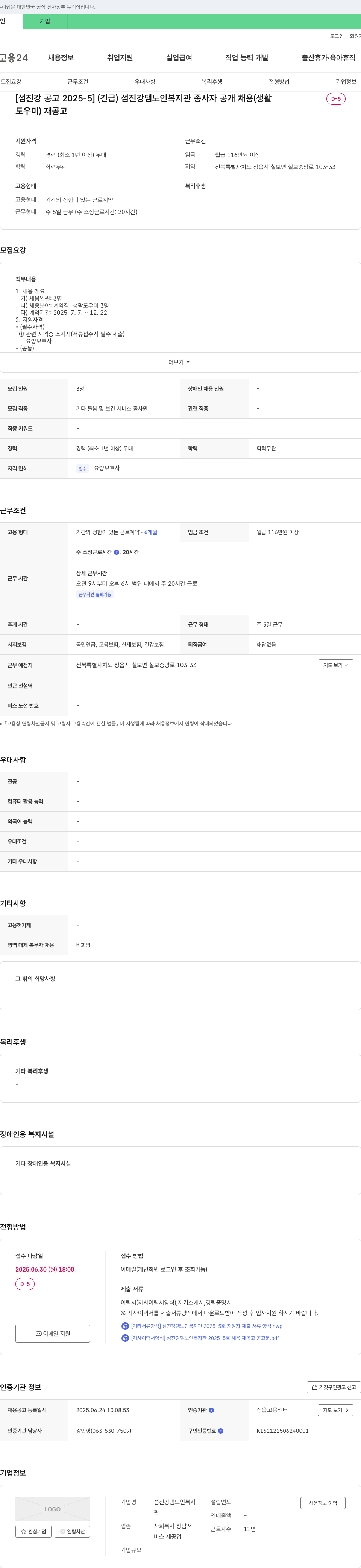Viewport: 361px width, 1568px height.
Task: Open the 고용24 site logo
Action: pos(14,58)
